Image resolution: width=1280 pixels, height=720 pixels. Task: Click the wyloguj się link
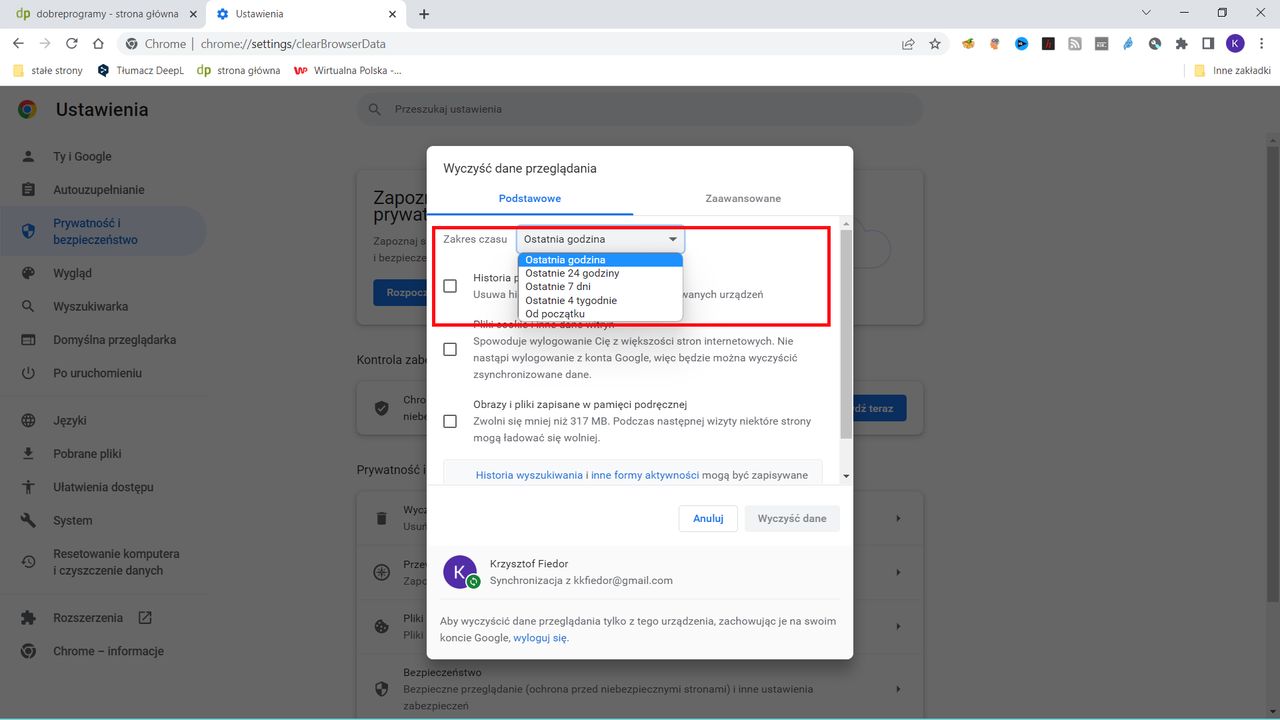click(x=540, y=637)
